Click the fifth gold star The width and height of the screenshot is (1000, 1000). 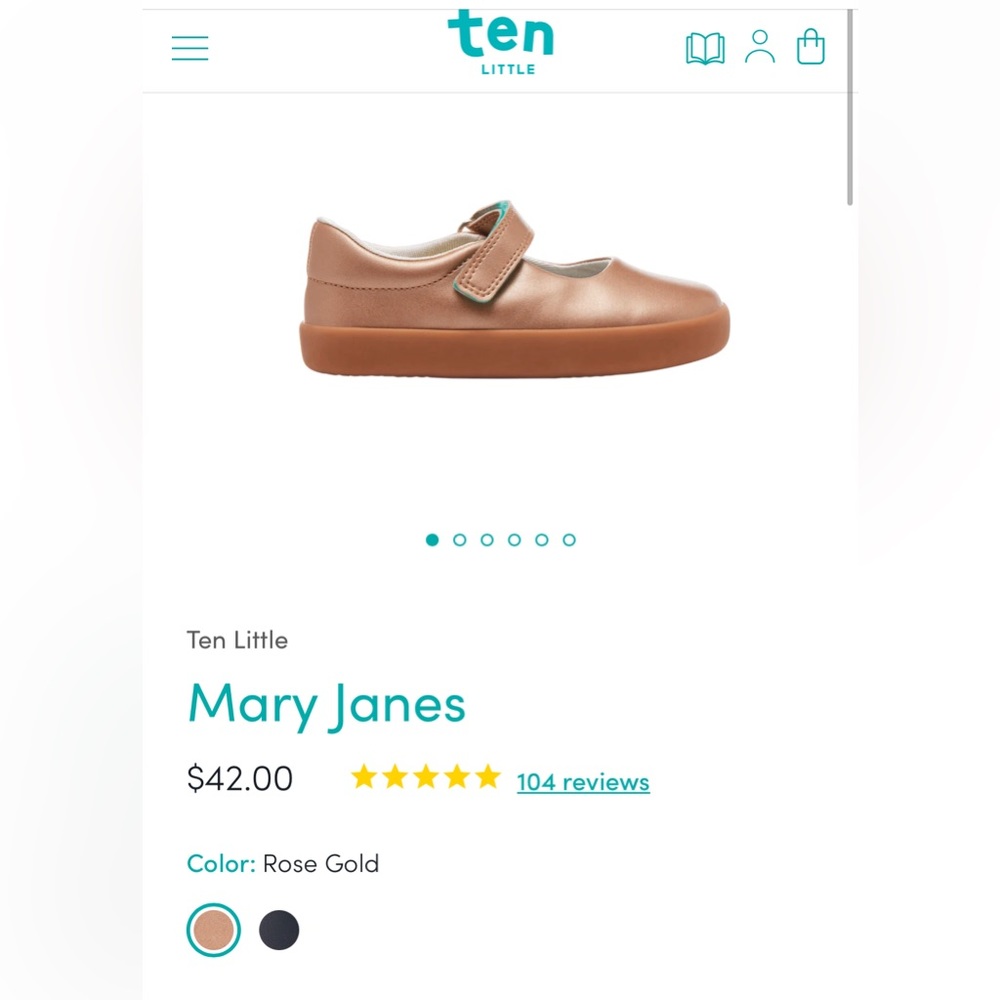pos(485,777)
